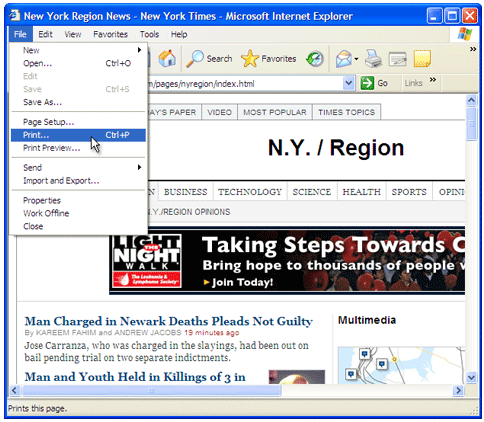484x422 pixels.
Task: Click 'Prints this page.' status text
Action: 38,408
